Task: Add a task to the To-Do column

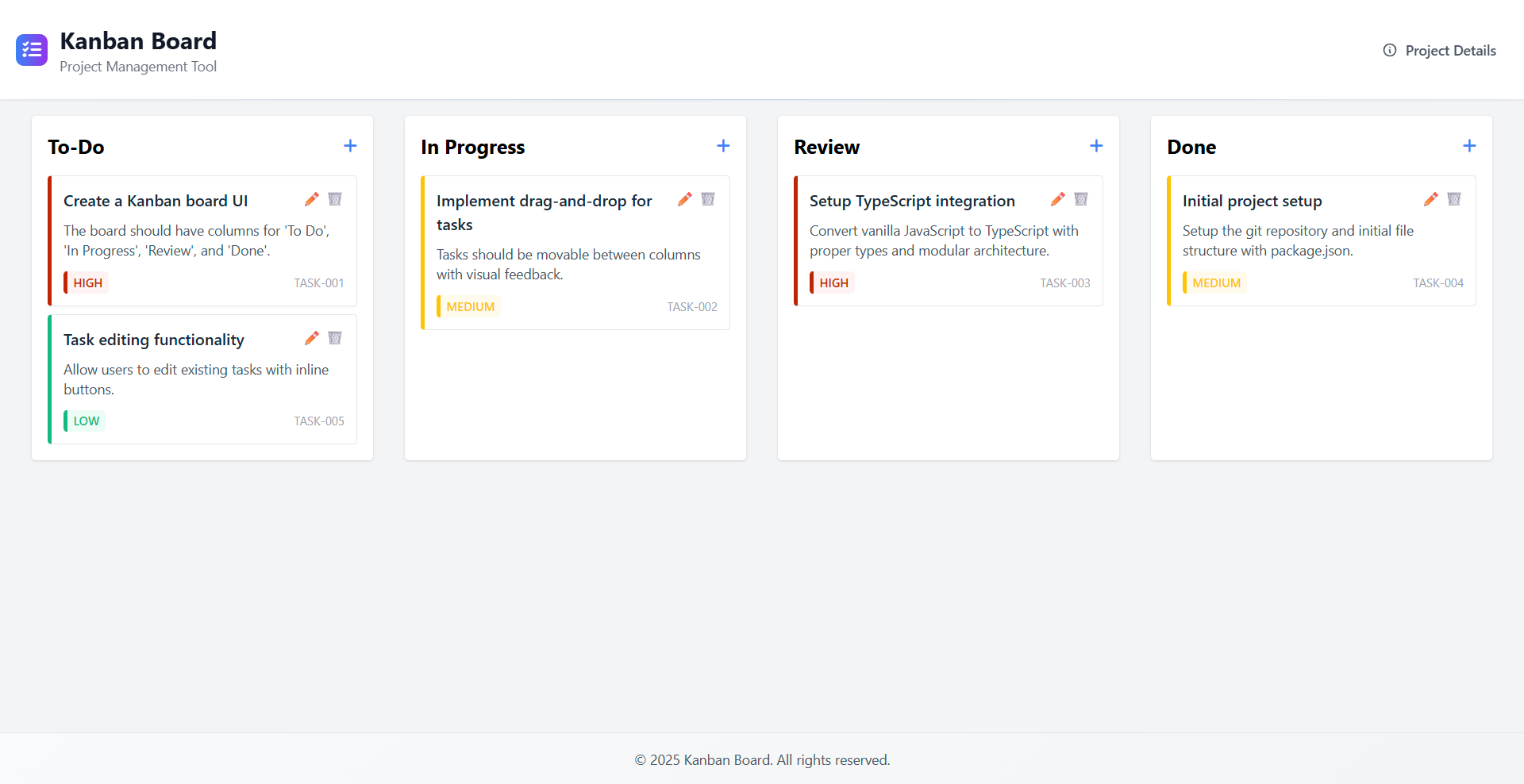Action: (350, 146)
